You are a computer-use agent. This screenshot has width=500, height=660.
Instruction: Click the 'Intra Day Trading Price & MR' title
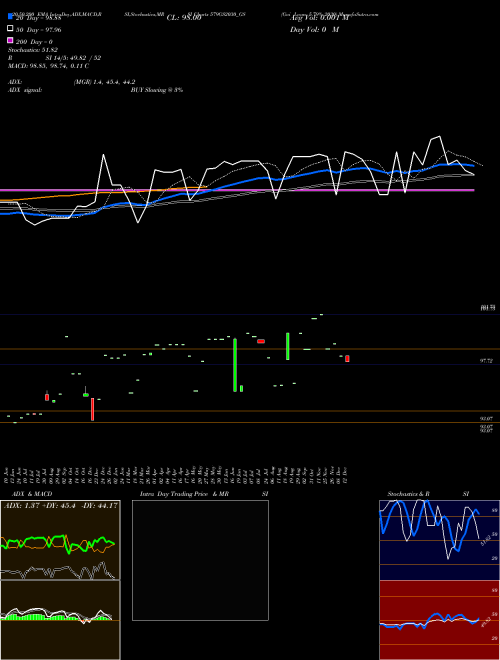(184, 494)
